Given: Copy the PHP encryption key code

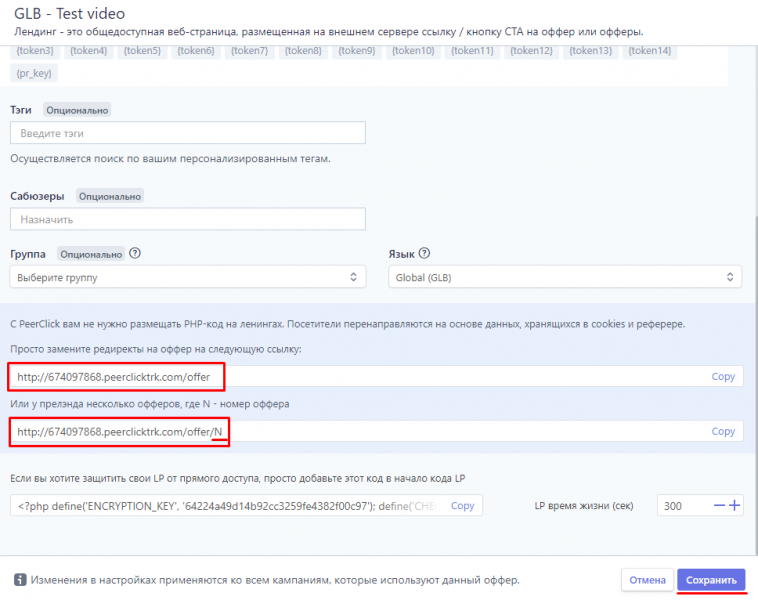Looking at the screenshot, I should [x=462, y=506].
